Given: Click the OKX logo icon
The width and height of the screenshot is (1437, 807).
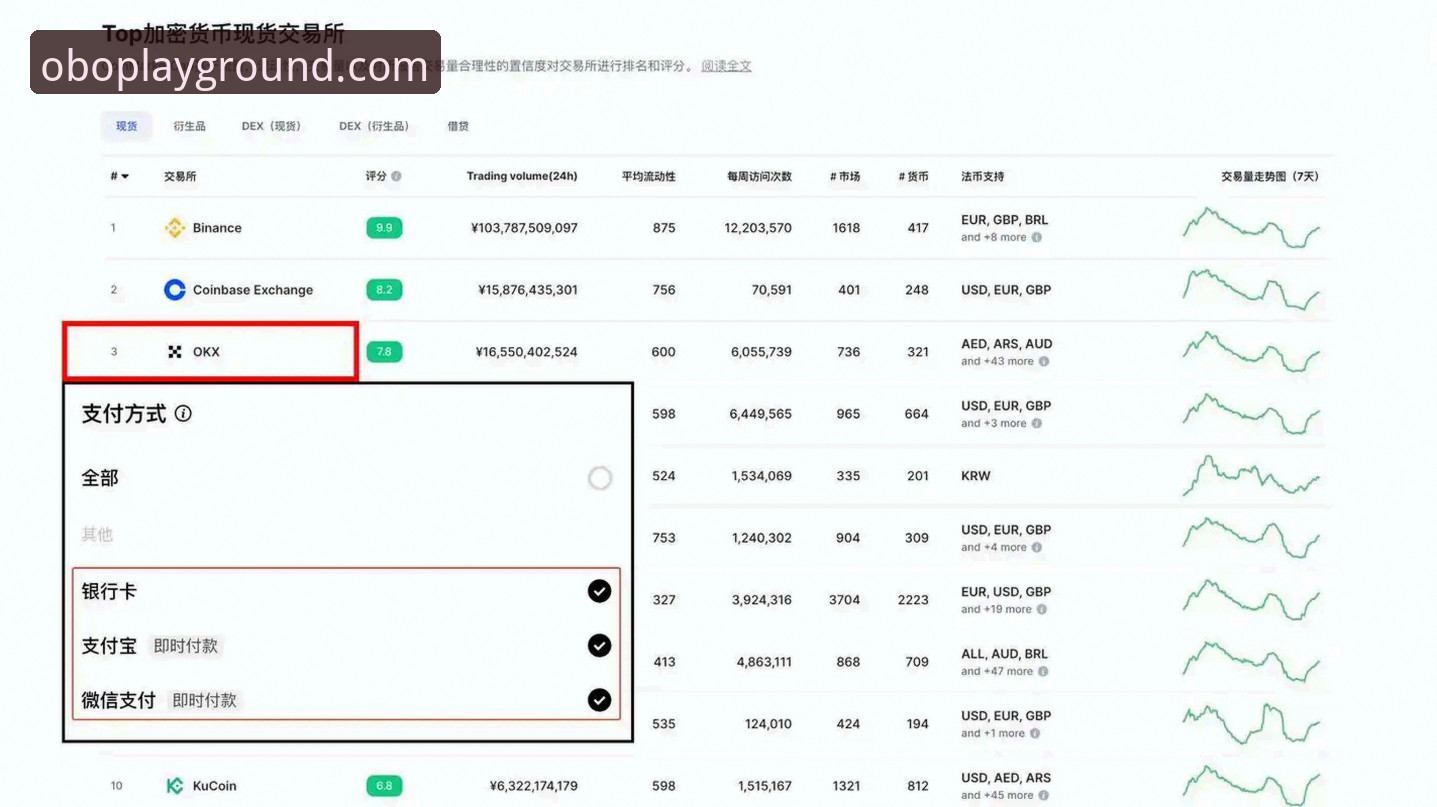Looking at the screenshot, I should pos(175,352).
